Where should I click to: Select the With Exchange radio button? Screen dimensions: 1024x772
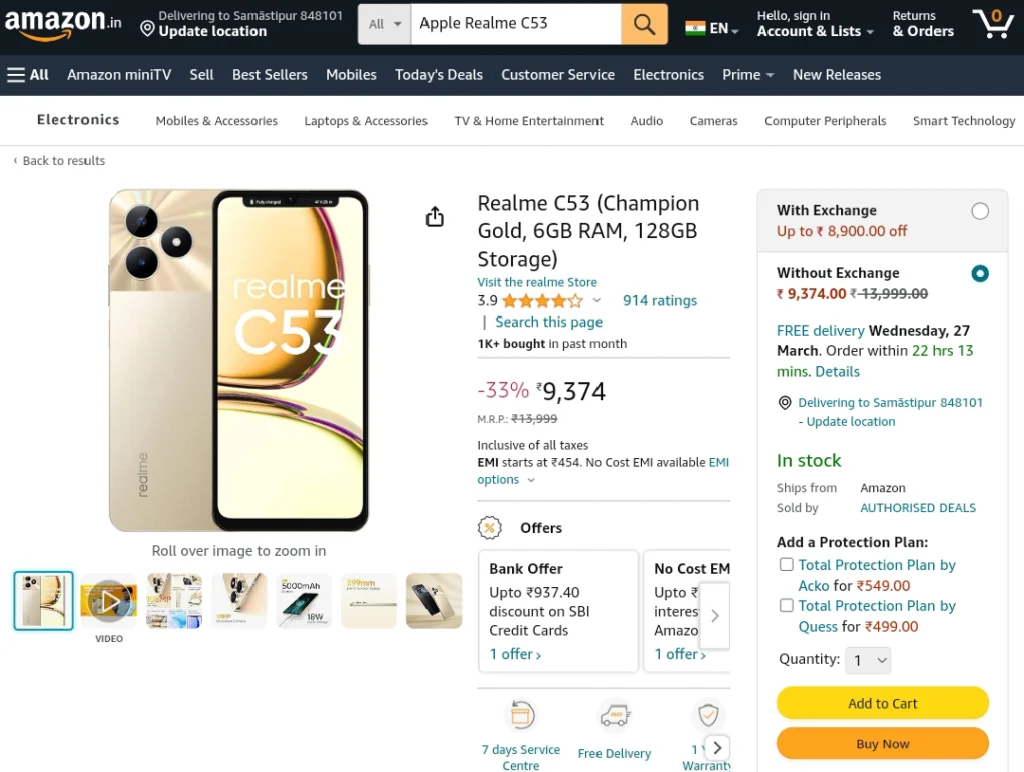pos(980,211)
